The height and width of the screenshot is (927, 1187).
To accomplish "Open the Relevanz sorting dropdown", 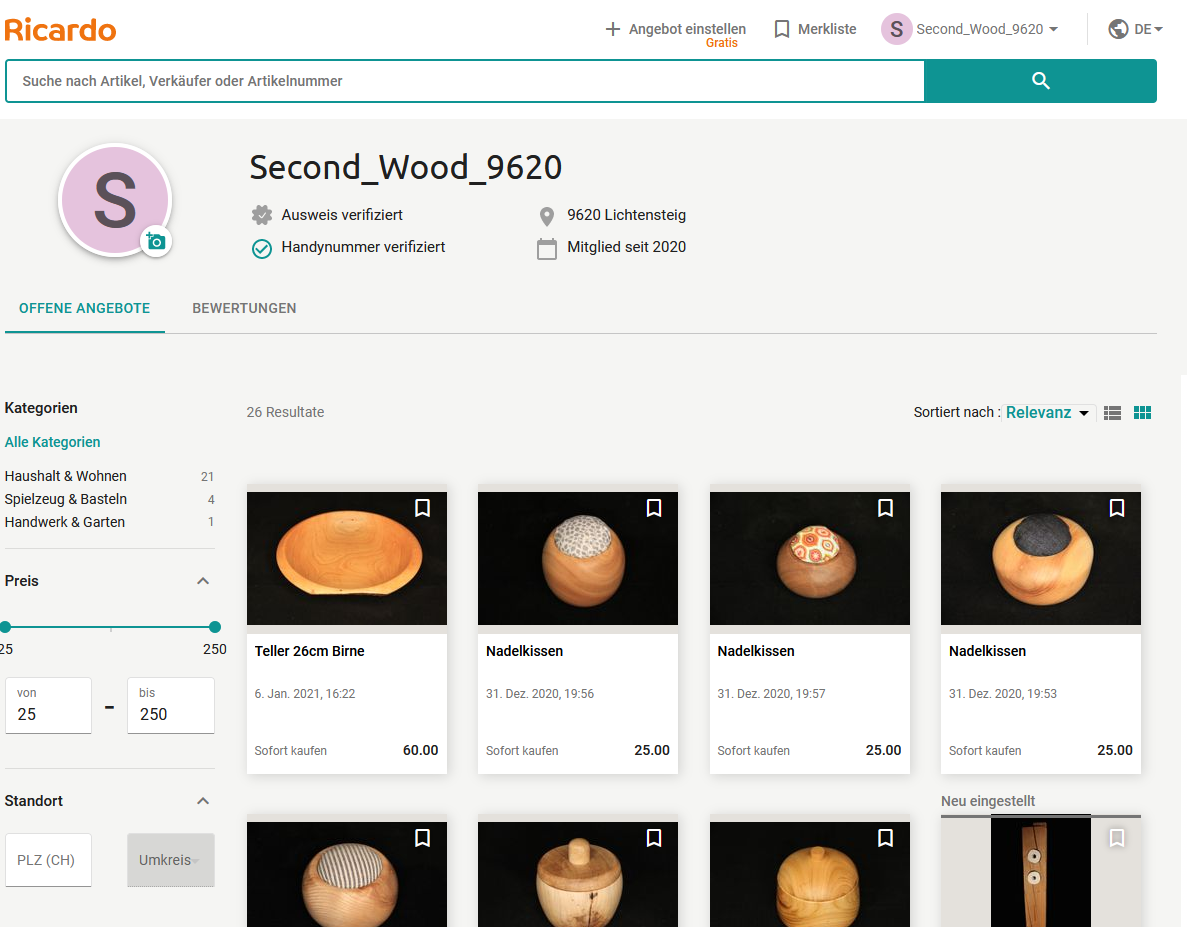I will 1048,412.
